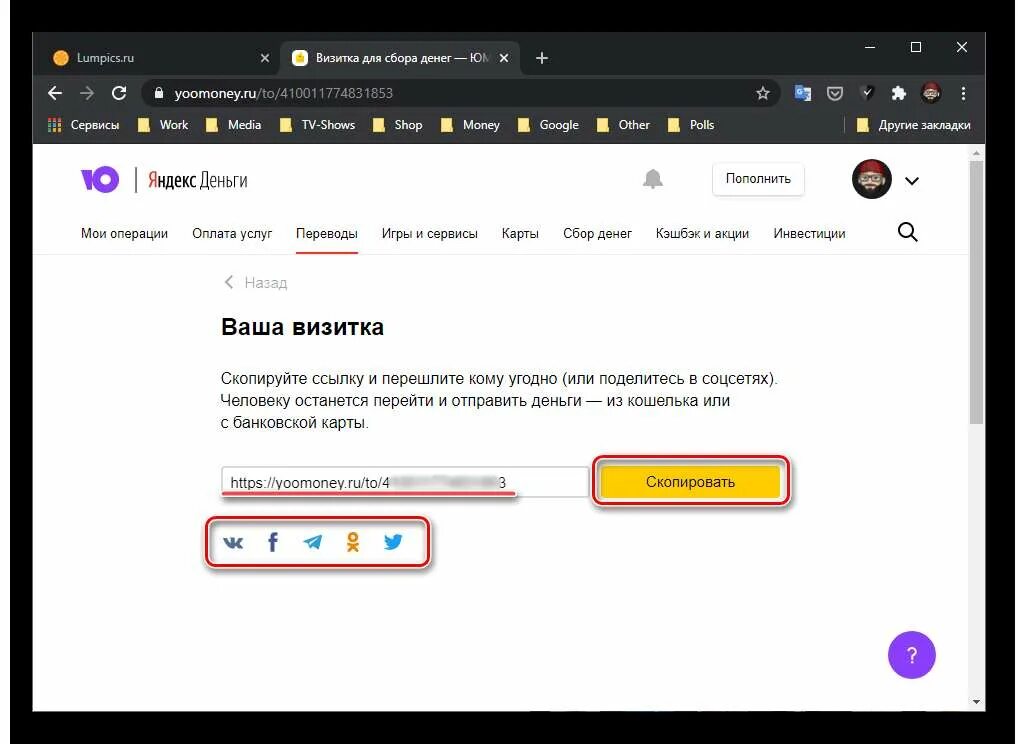The height and width of the screenshot is (744, 1018).
Task: Close the Визитка для сбора денег tab
Action: 504,58
